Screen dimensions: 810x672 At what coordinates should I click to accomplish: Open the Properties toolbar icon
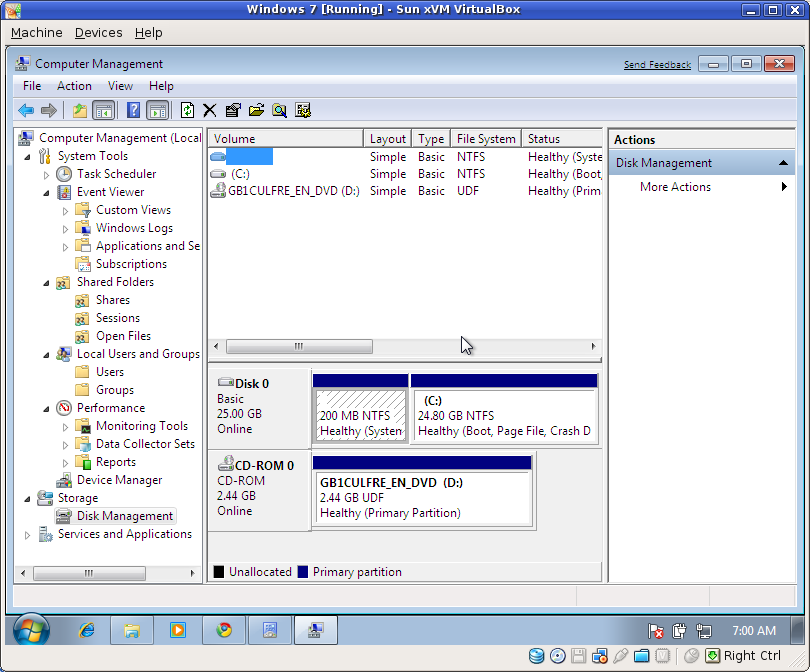[x=232, y=110]
